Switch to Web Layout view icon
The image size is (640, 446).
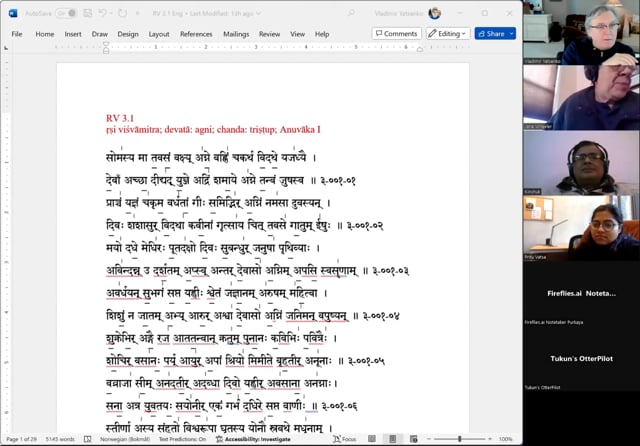coord(413,439)
